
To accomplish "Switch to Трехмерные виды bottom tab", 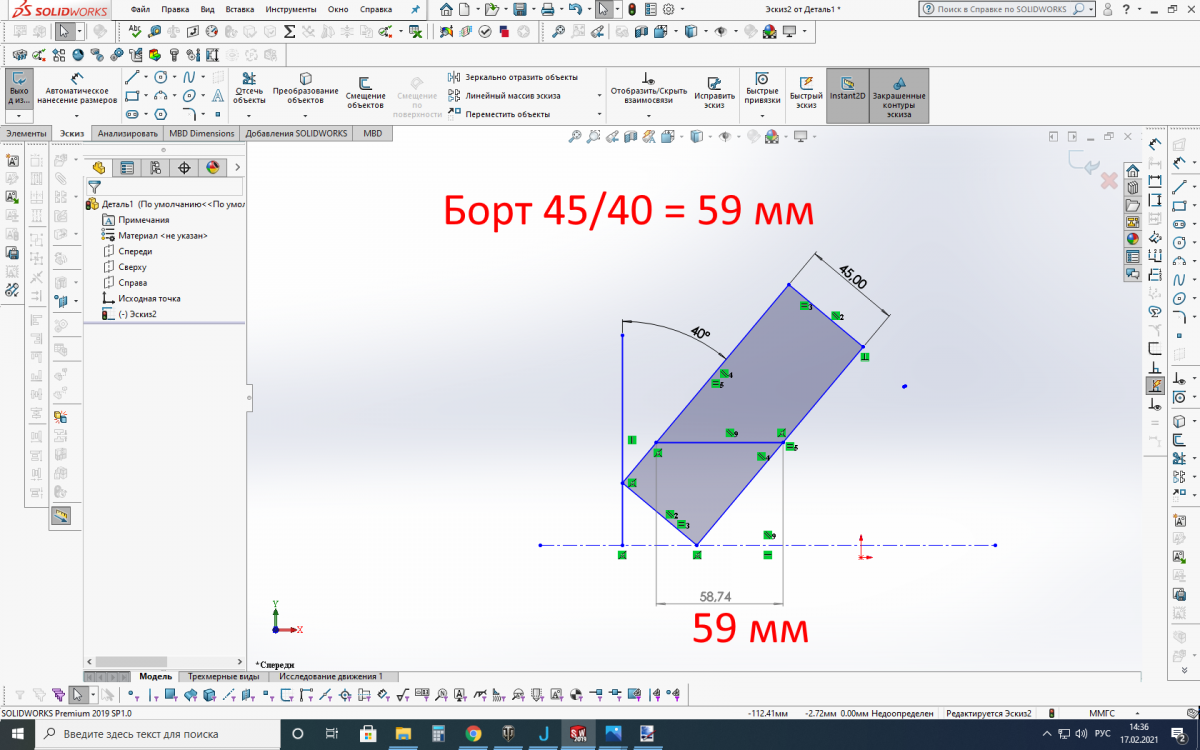I will pyautogui.click(x=225, y=676).
